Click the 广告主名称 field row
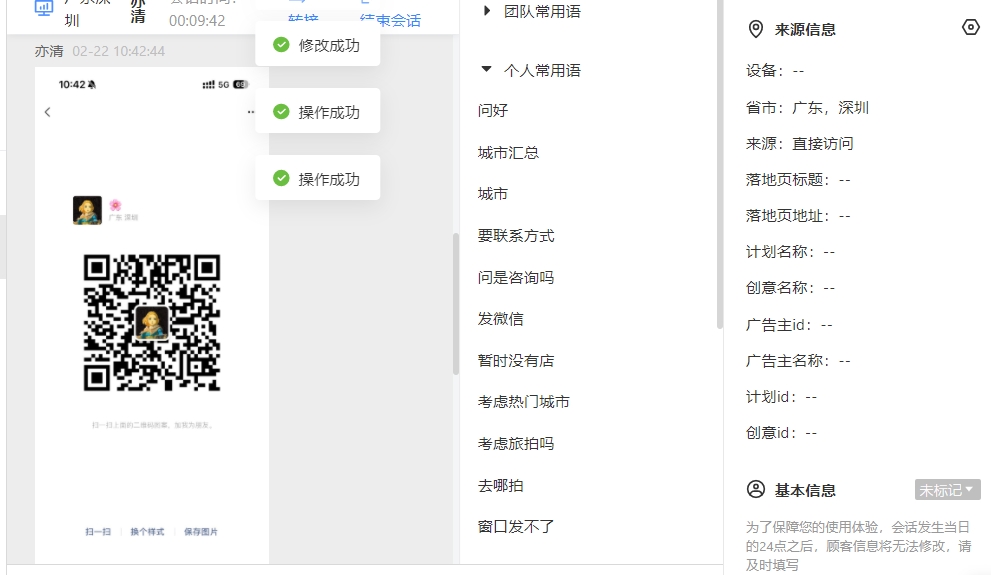991x575 pixels. pyautogui.click(x=798, y=361)
